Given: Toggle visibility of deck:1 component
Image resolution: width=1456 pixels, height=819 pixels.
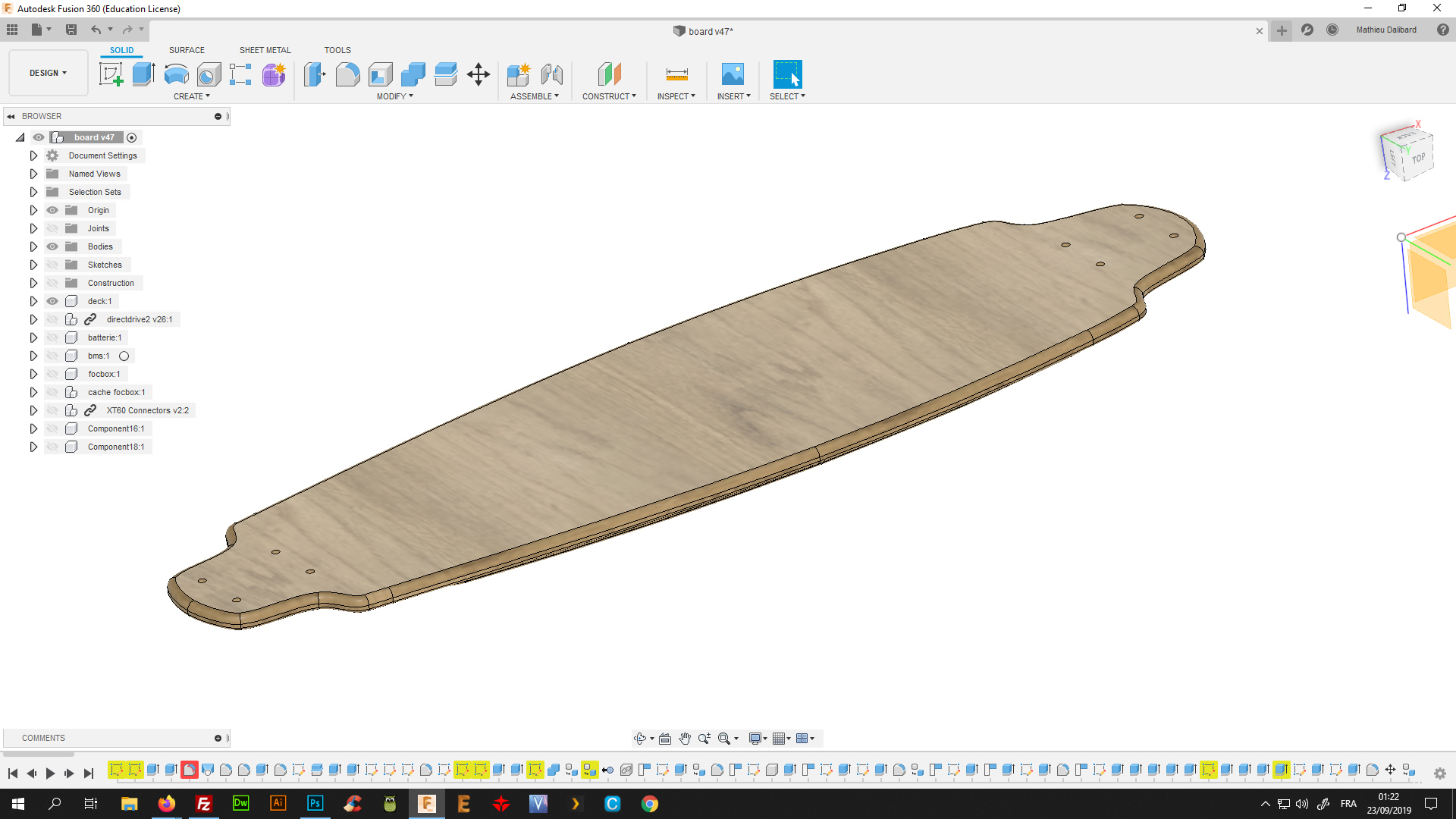Looking at the screenshot, I should click(52, 301).
